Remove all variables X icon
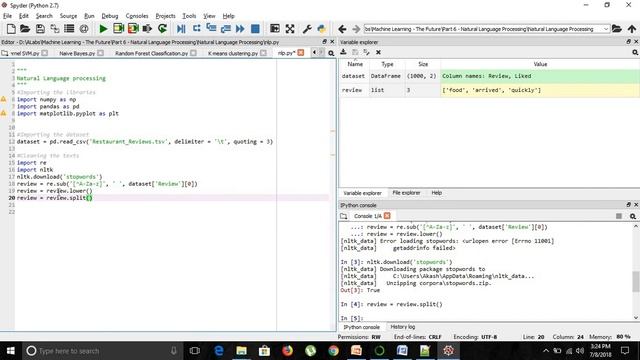 [x=378, y=52]
